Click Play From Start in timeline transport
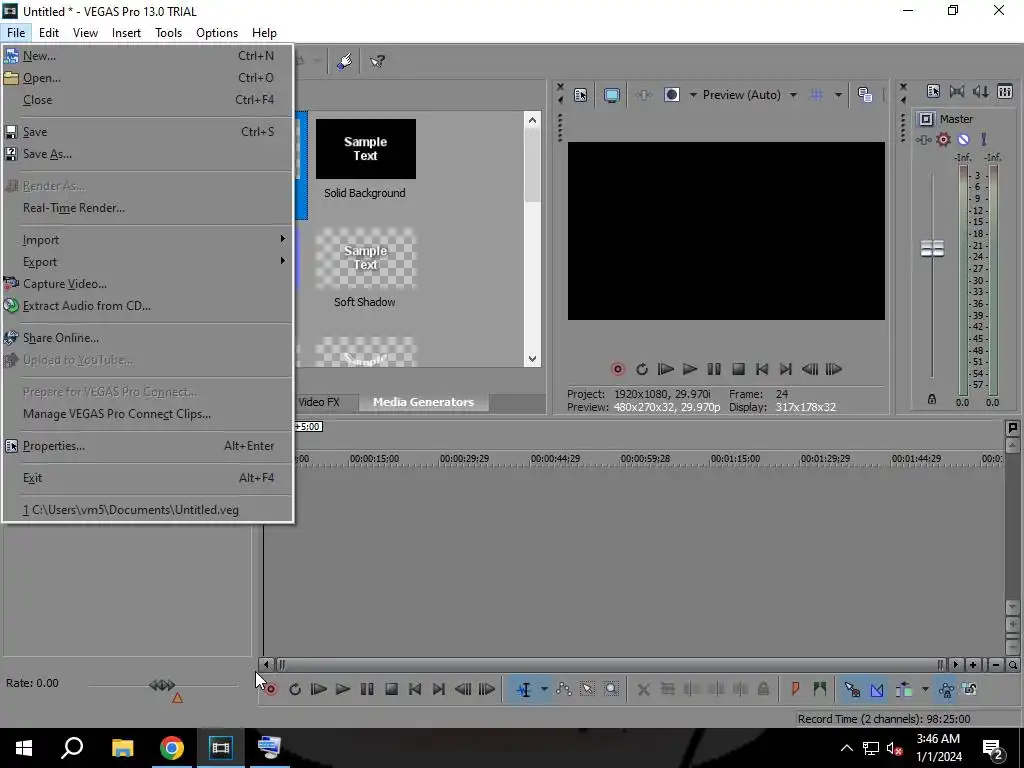This screenshot has width=1024, height=768. pos(318,689)
